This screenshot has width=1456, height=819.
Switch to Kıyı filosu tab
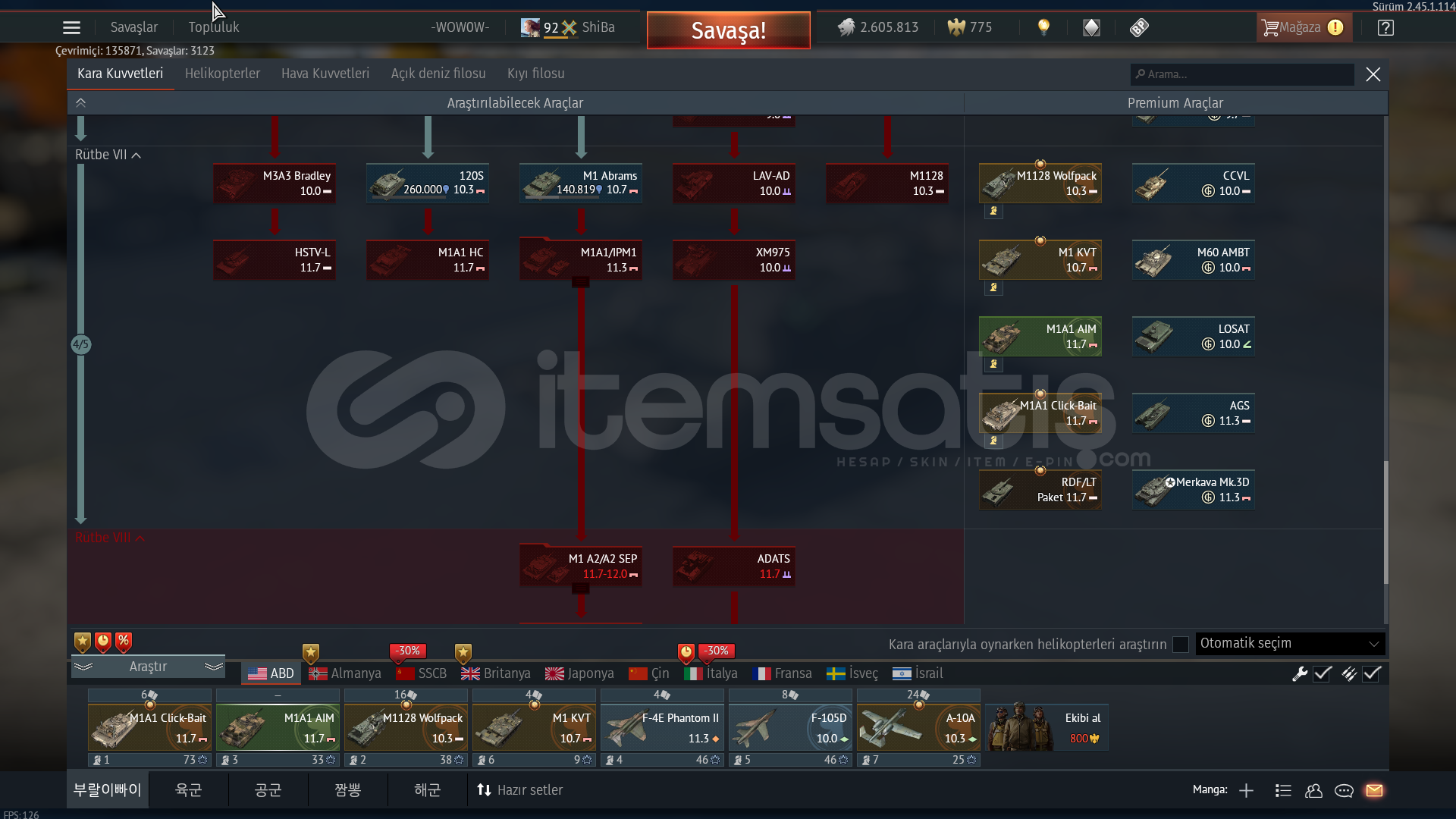(x=535, y=74)
